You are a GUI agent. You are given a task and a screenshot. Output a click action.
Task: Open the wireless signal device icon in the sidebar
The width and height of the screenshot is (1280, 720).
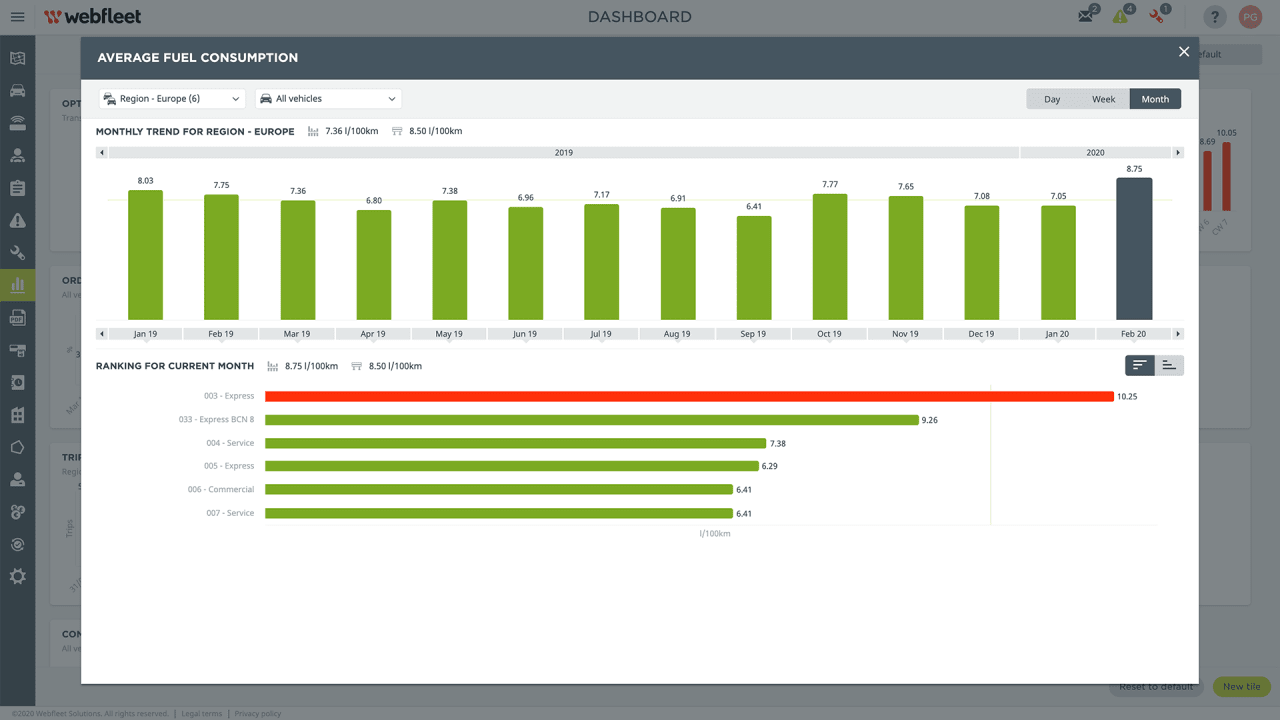click(17, 123)
